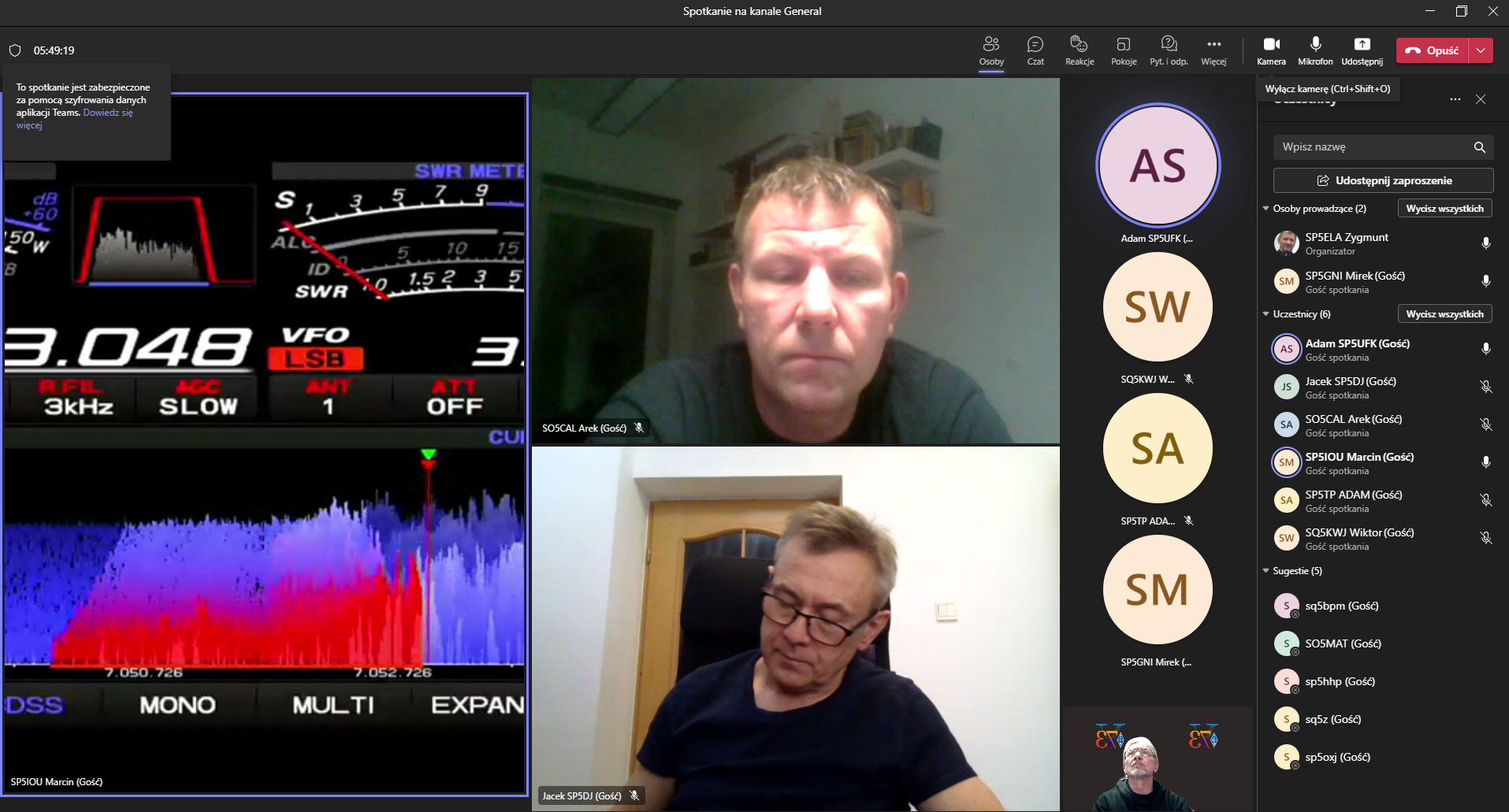Screen dimensions: 1509x812
Task: Toggle the Mikrofon microphone button
Action: pyautogui.click(x=1315, y=50)
